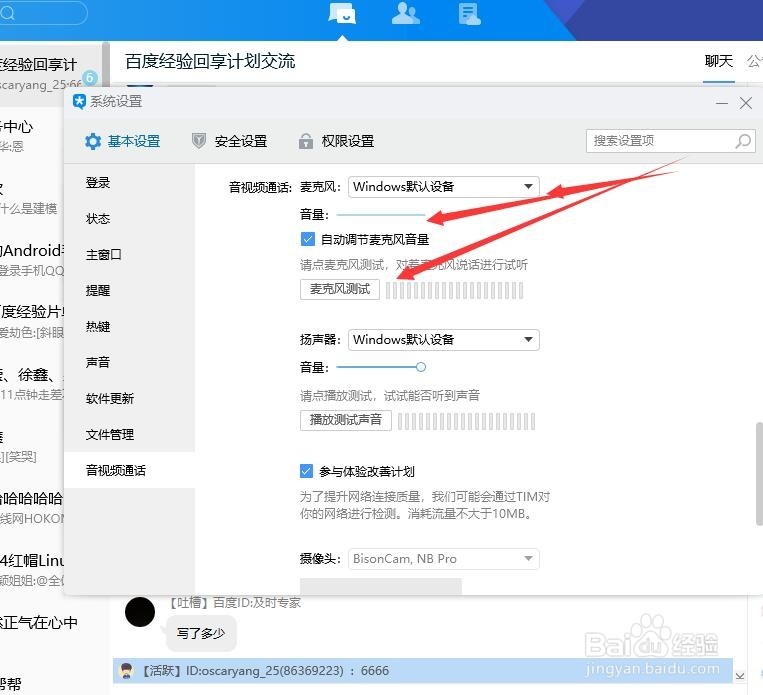Select the Android conversation in list
The height and width of the screenshot is (695, 763).
click(x=32, y=260)
